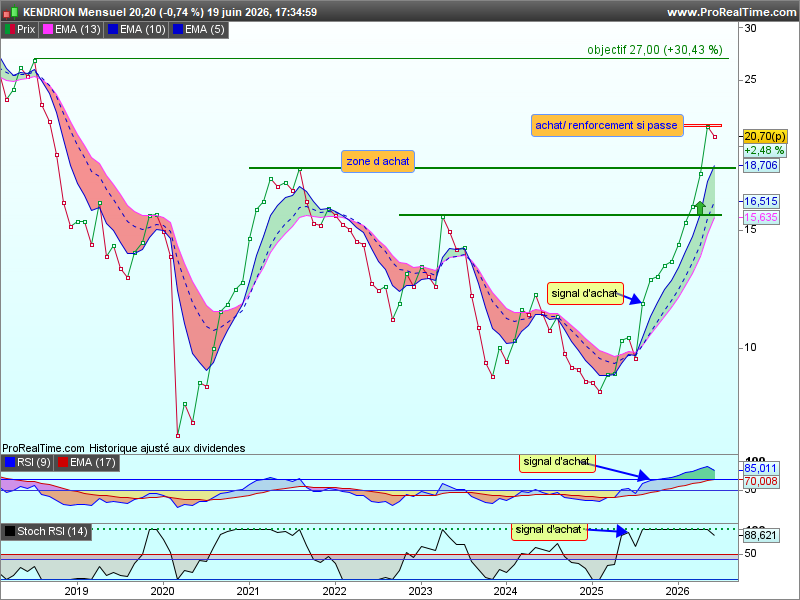The width and height of the screenshot is (800, 600).
Task: Click the 2022 year label on time axis
Action: coord(334,591)
